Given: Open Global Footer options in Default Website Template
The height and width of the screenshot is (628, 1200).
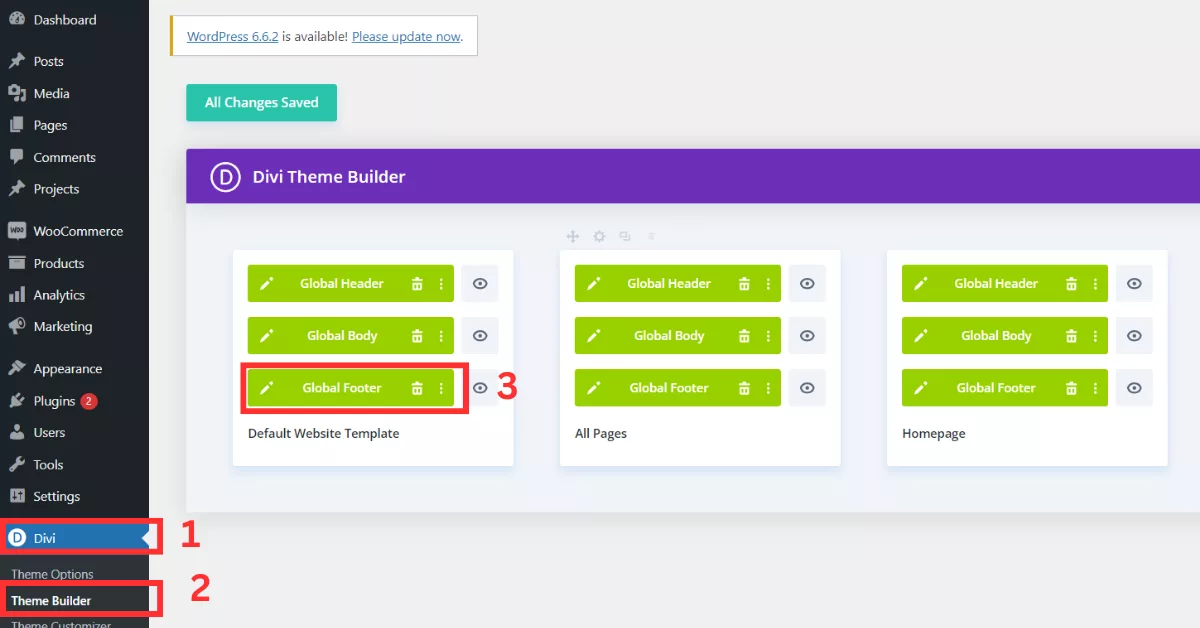Looking at the screenshot, I should (x=441, y=388).
